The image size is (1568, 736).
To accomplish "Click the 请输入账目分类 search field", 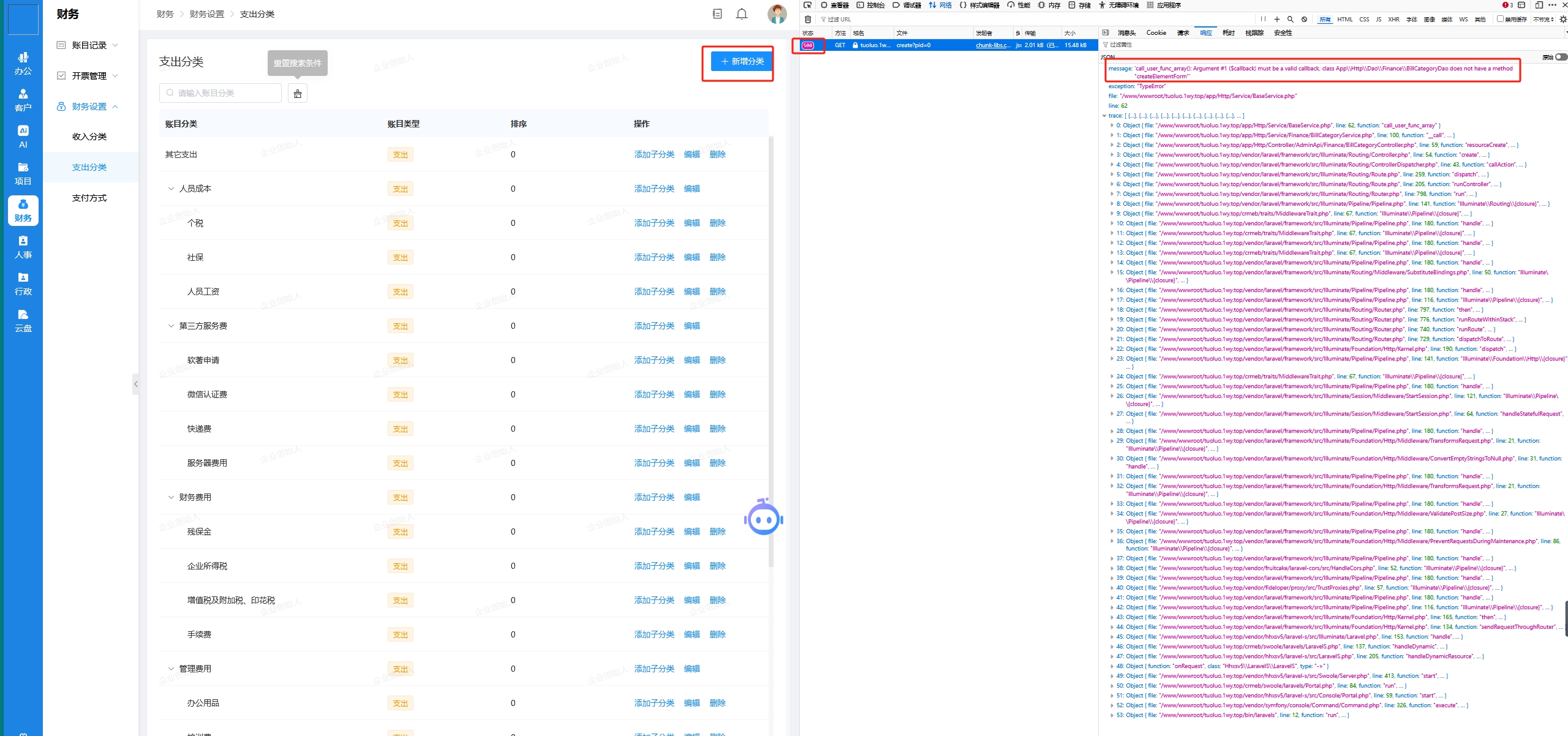I will 221,93.
